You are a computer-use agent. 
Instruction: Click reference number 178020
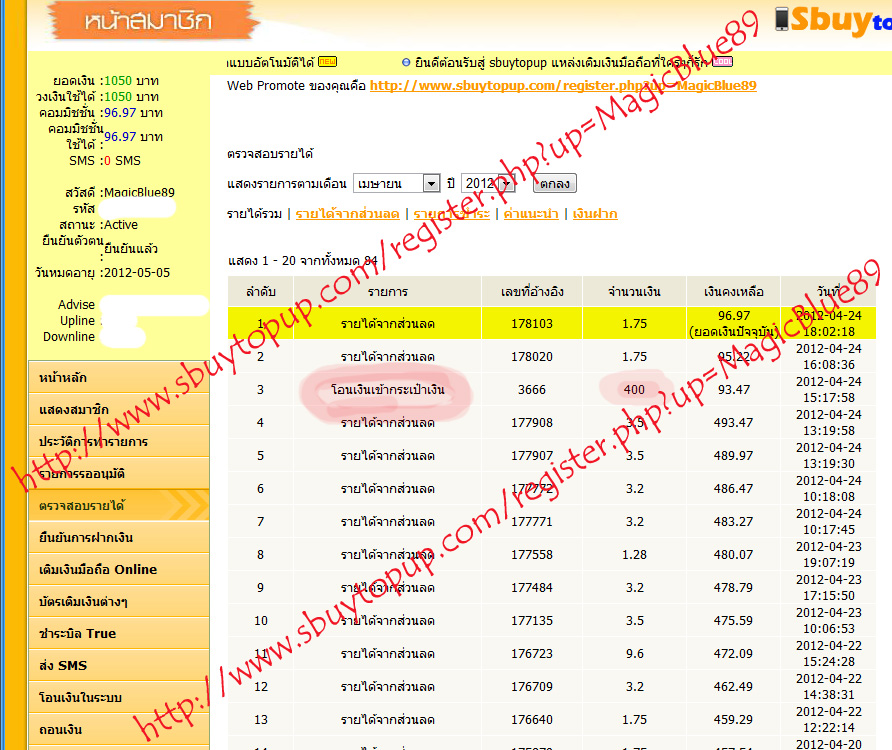[532, 357]
